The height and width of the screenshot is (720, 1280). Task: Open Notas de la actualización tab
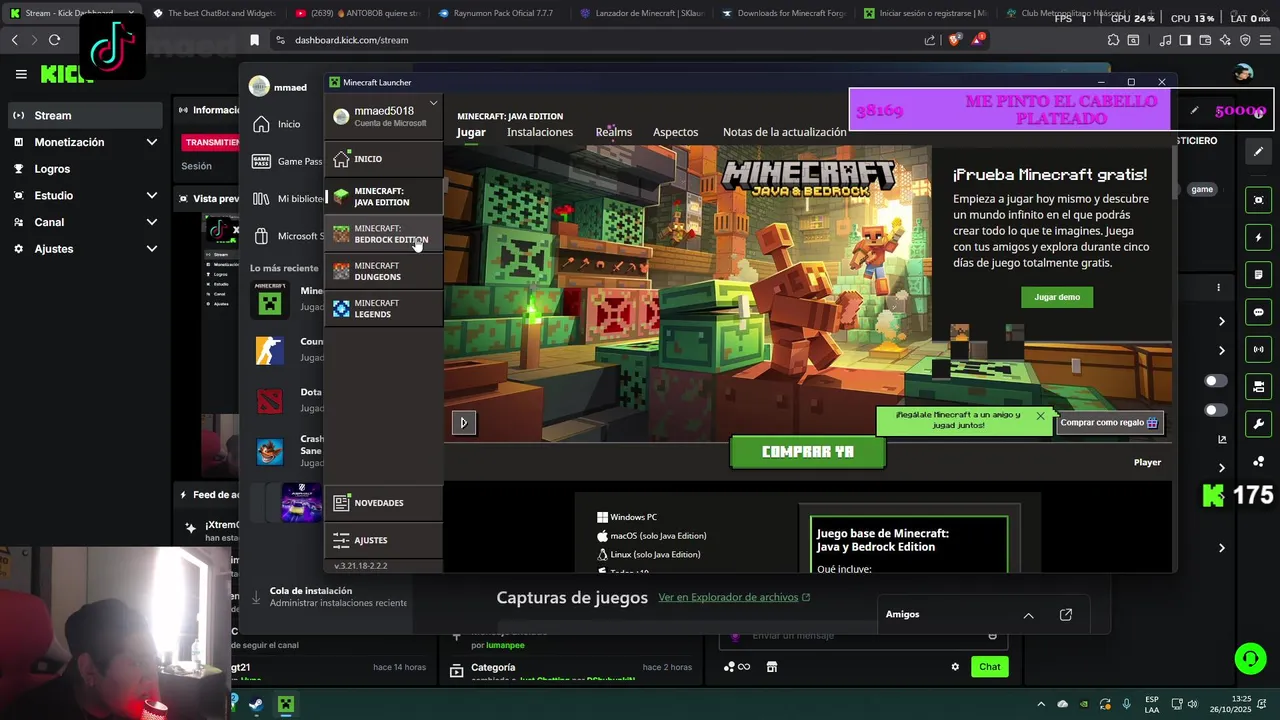[x=784, y=132]
